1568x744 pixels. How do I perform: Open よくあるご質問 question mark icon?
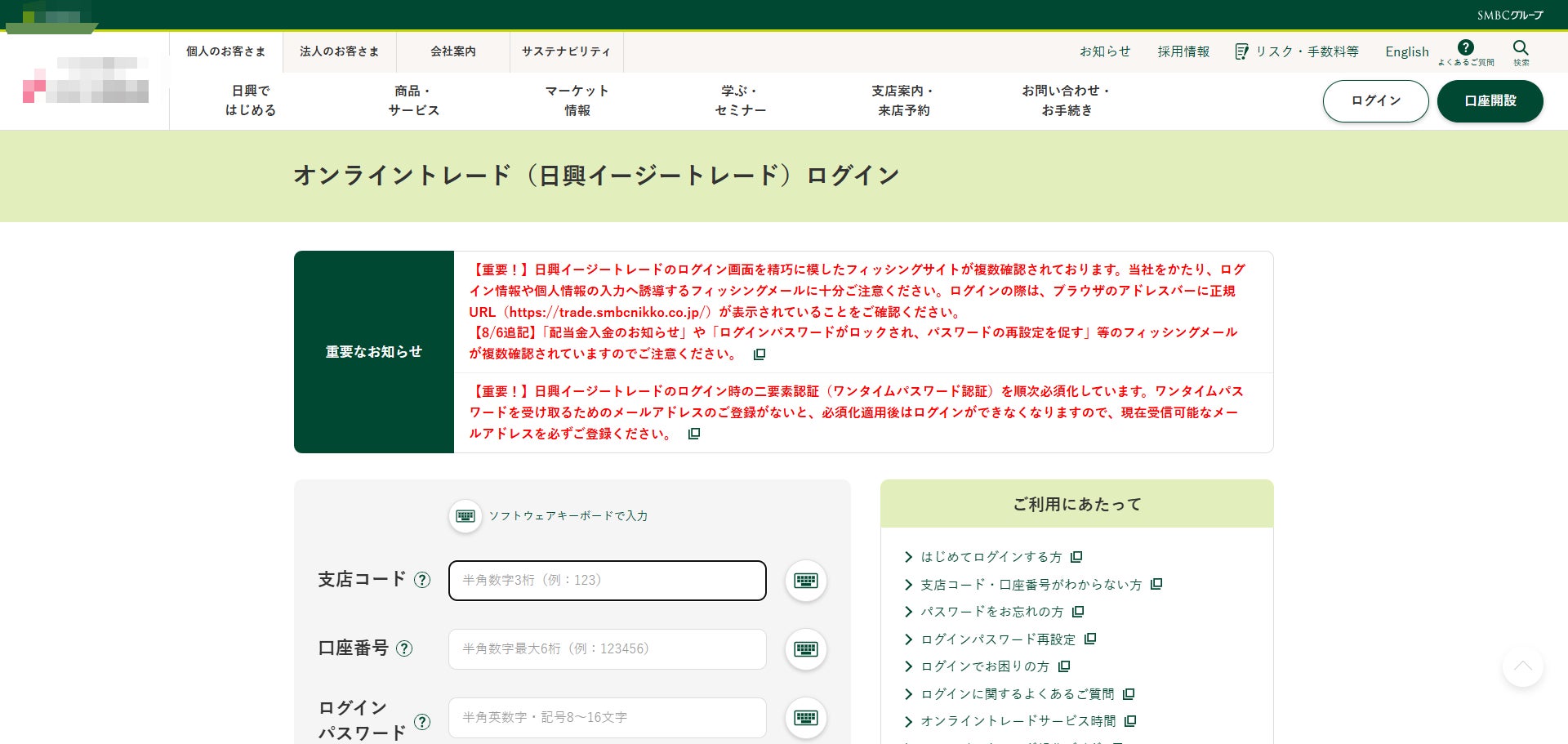1466,47
